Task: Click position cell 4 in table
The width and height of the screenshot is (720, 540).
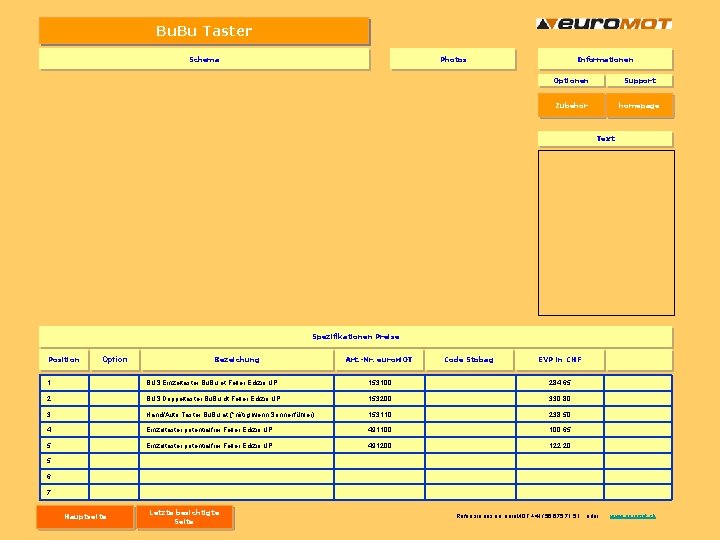Action: (64, 430)
